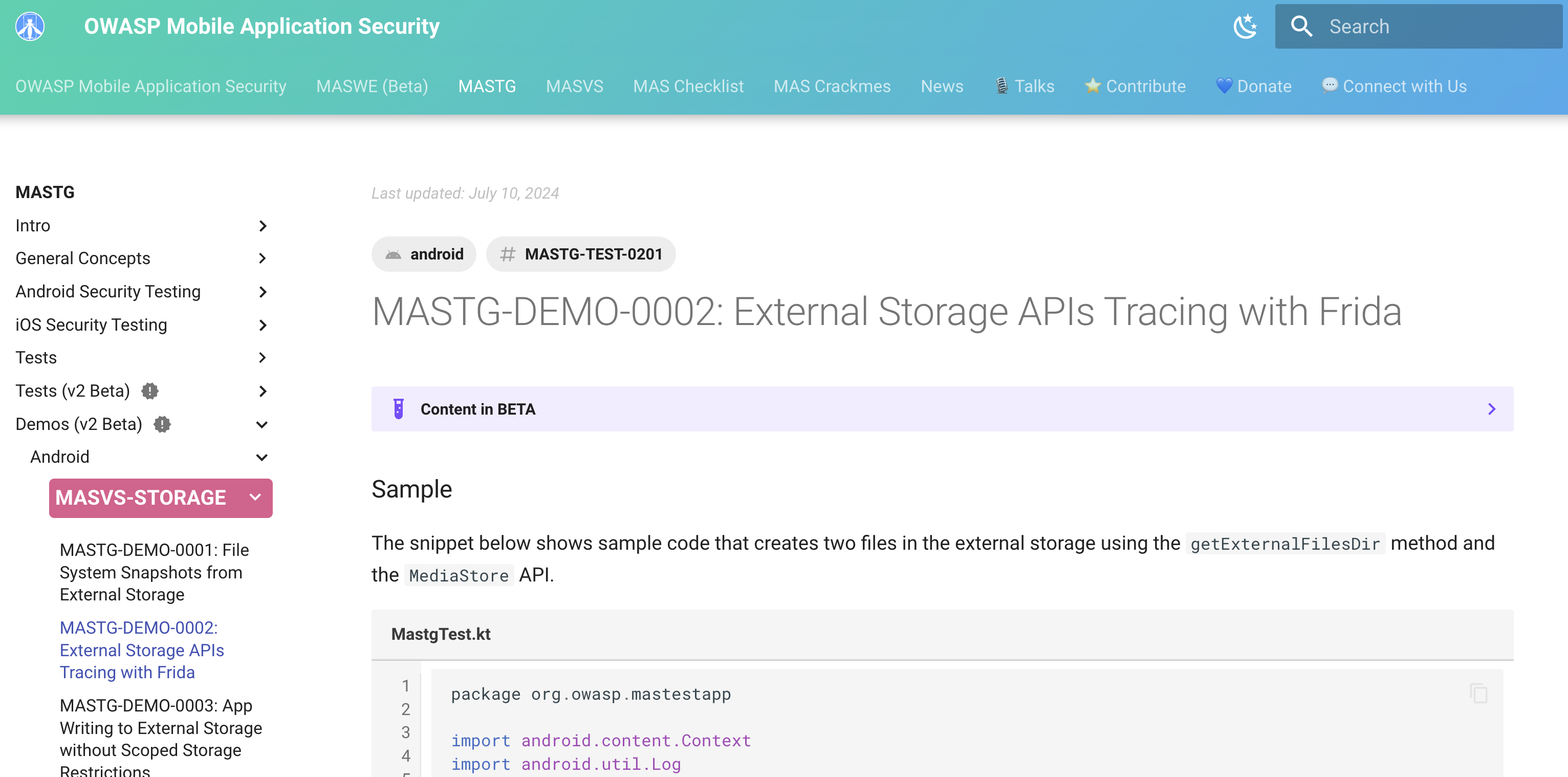Viewport: 1568px width, 777px height.
Task: Open the MASVS tab
Action: click(574, 87)
